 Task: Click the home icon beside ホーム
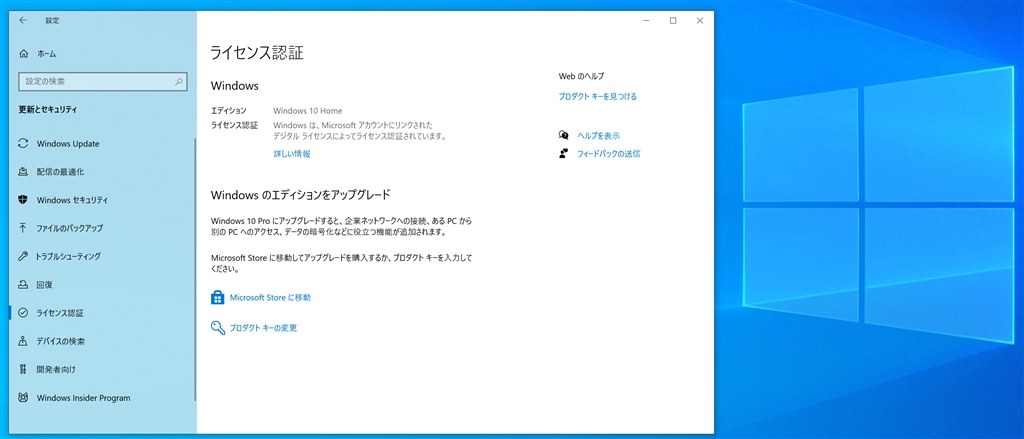coord(24,54)
